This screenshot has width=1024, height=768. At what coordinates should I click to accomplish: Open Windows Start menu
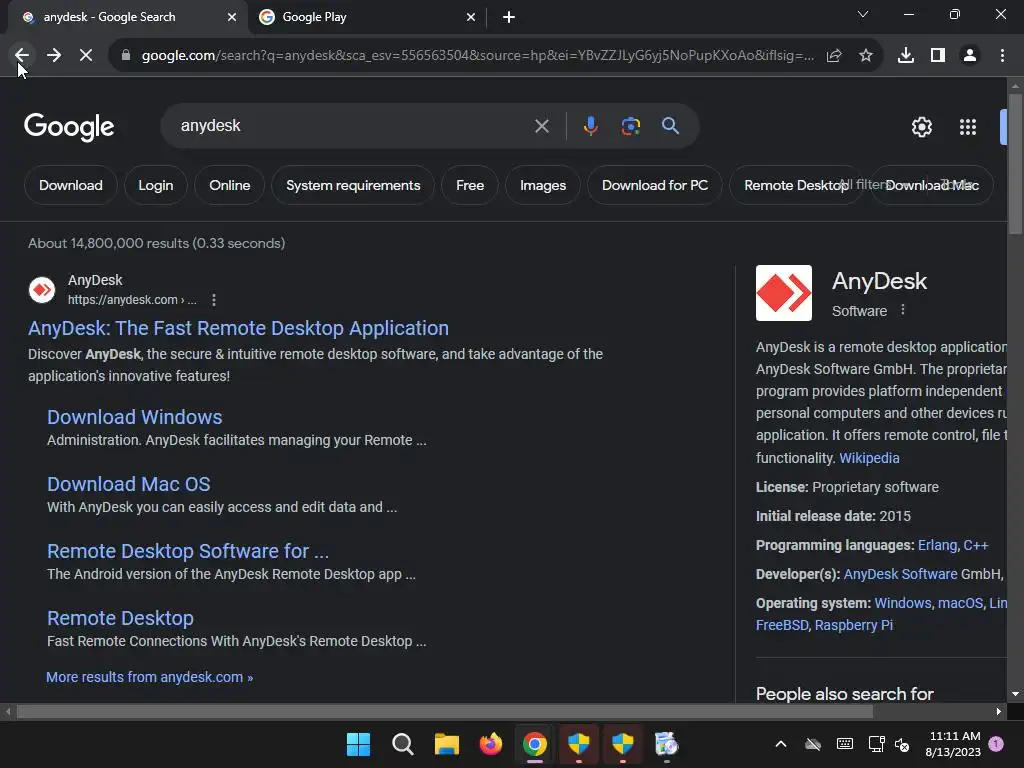(x=359, y=744)
